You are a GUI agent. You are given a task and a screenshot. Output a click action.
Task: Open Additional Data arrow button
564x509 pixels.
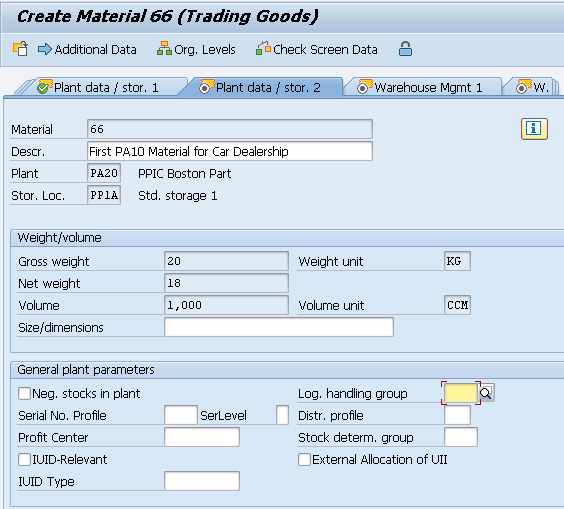click(x=45, y=49)
